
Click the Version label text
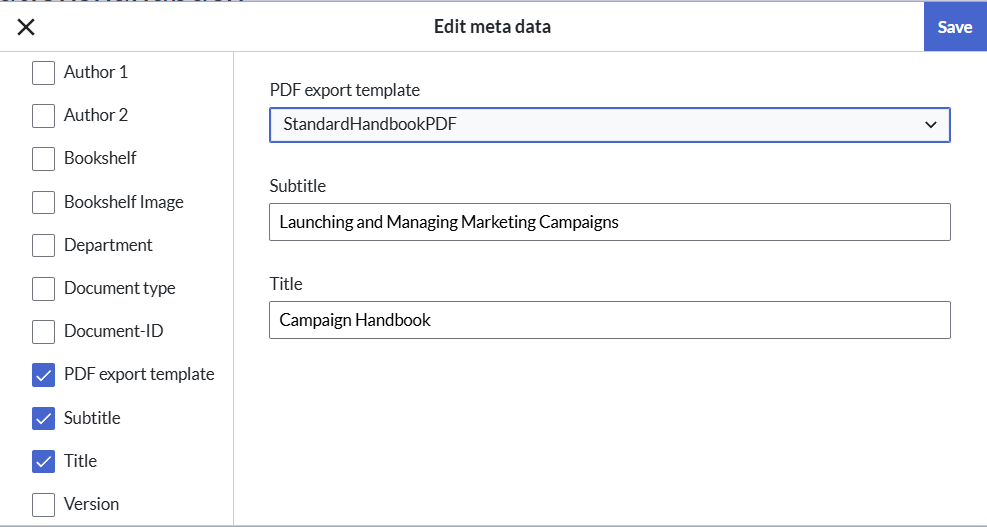[91, 504]
